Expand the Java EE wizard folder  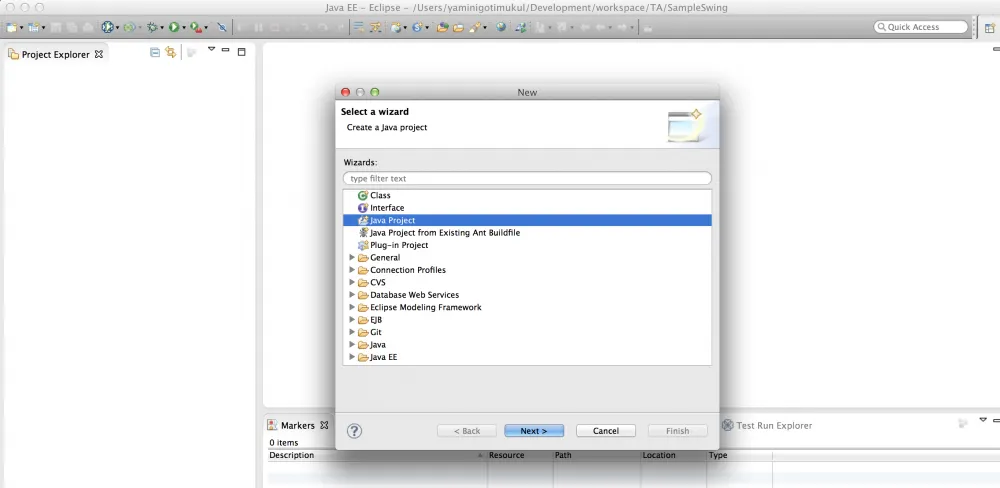click(x=352, y=358)
